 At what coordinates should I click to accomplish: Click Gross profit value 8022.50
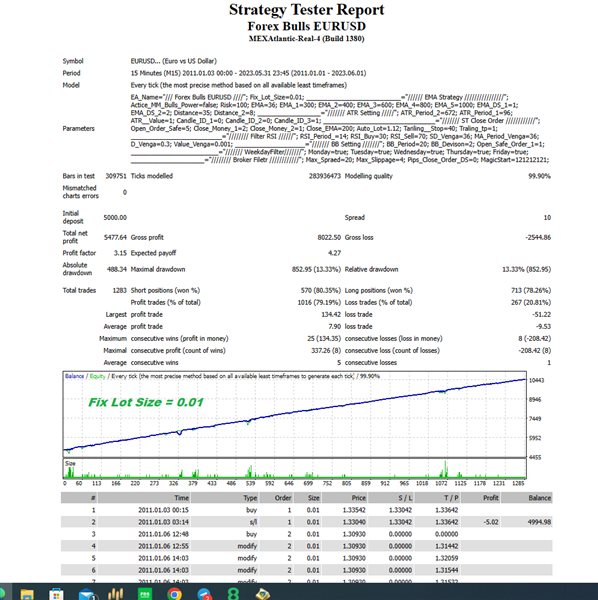coord(329,237)
